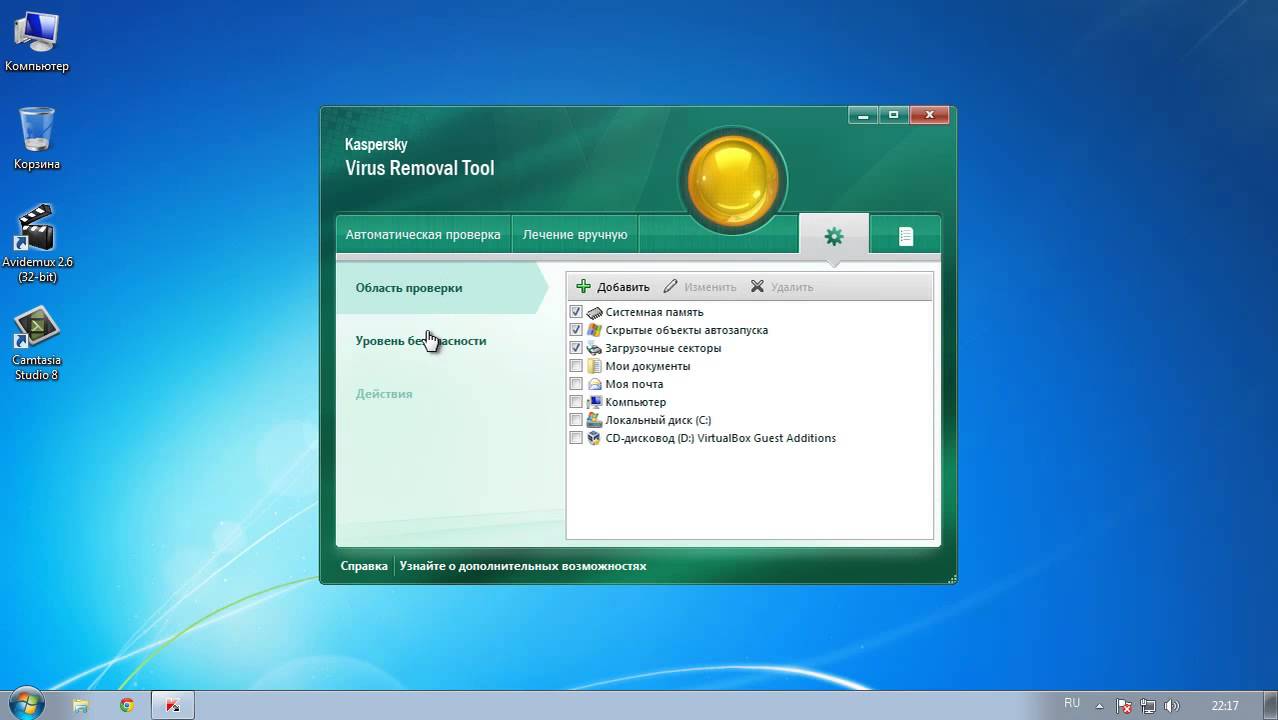
Task: Close the Kaspersky Virus Removal Tool
Action: point(929,115)
